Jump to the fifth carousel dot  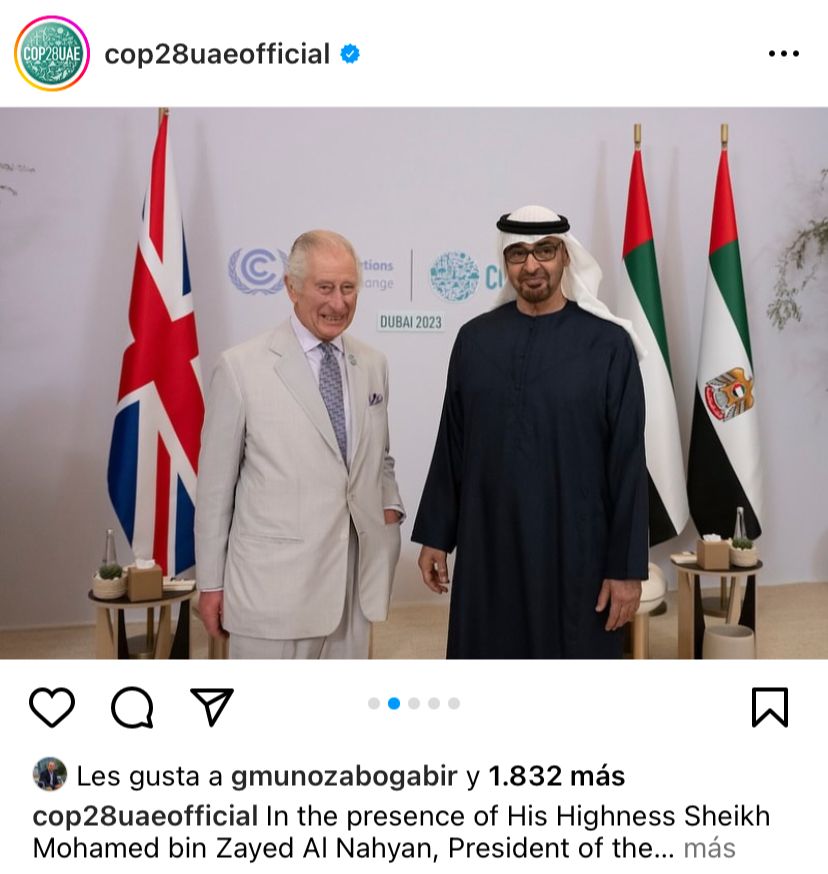(x=454, y=703)
